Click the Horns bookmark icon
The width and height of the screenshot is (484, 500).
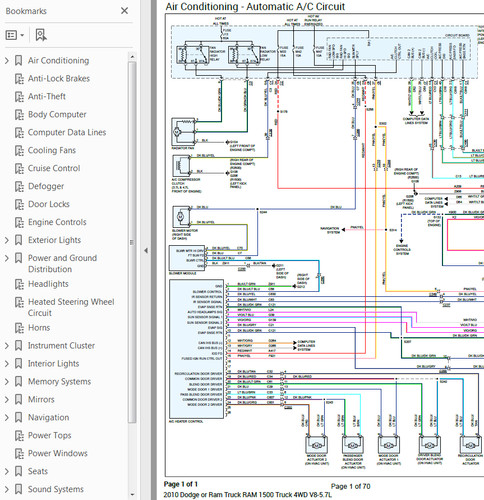coord(19,328)
